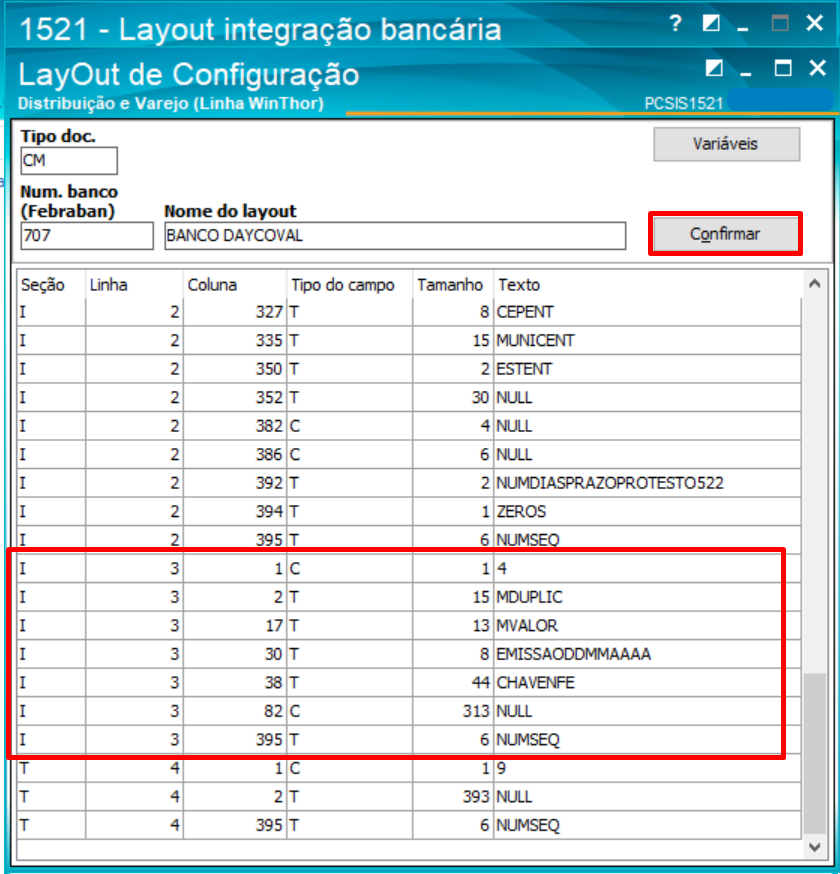This screenshot has height=874, width=840.
Task: Minimize the LayOut de Configuração window
Action: 746,73
